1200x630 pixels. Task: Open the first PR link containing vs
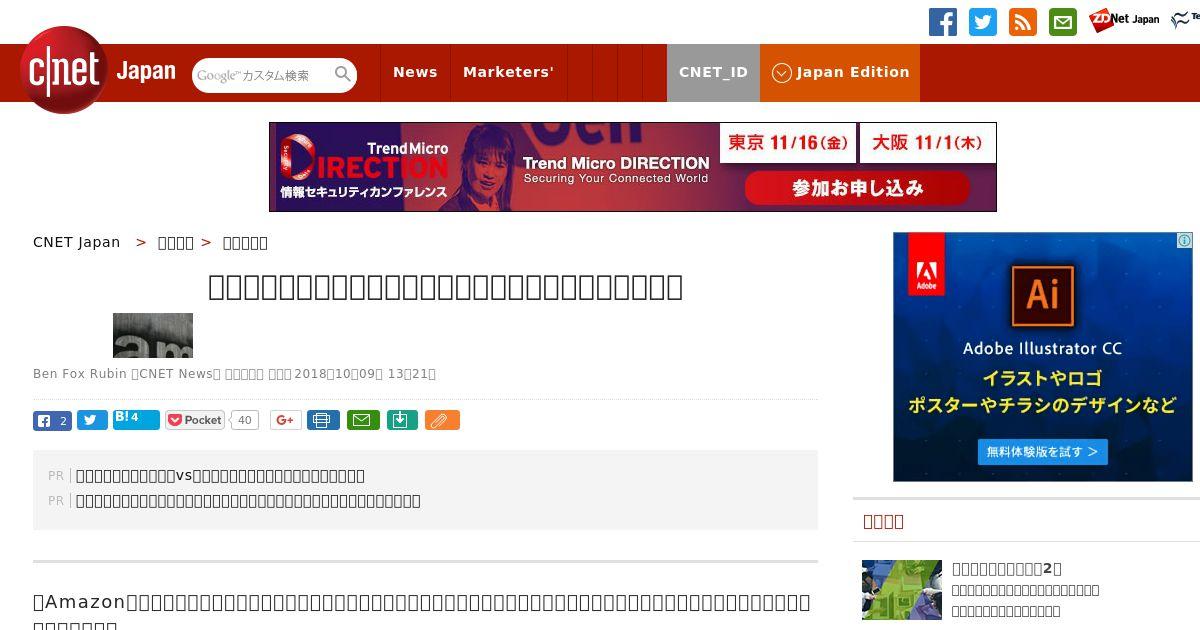[x=220, y=476]
